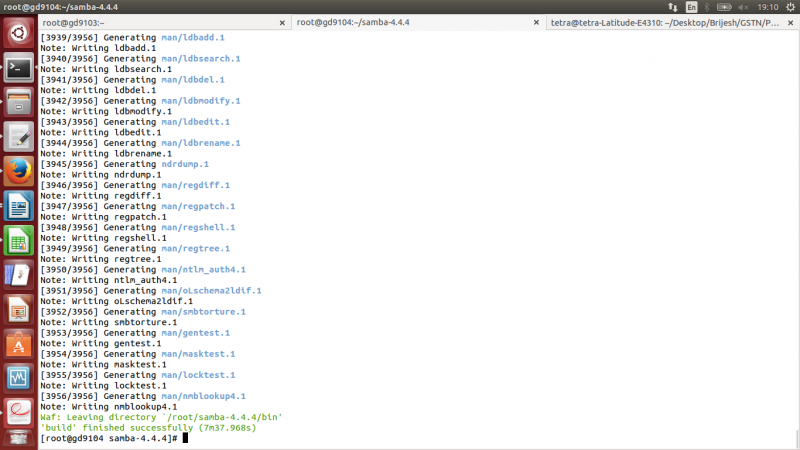Click Note: Writing ldbadd.1 line

coord(98,48)
